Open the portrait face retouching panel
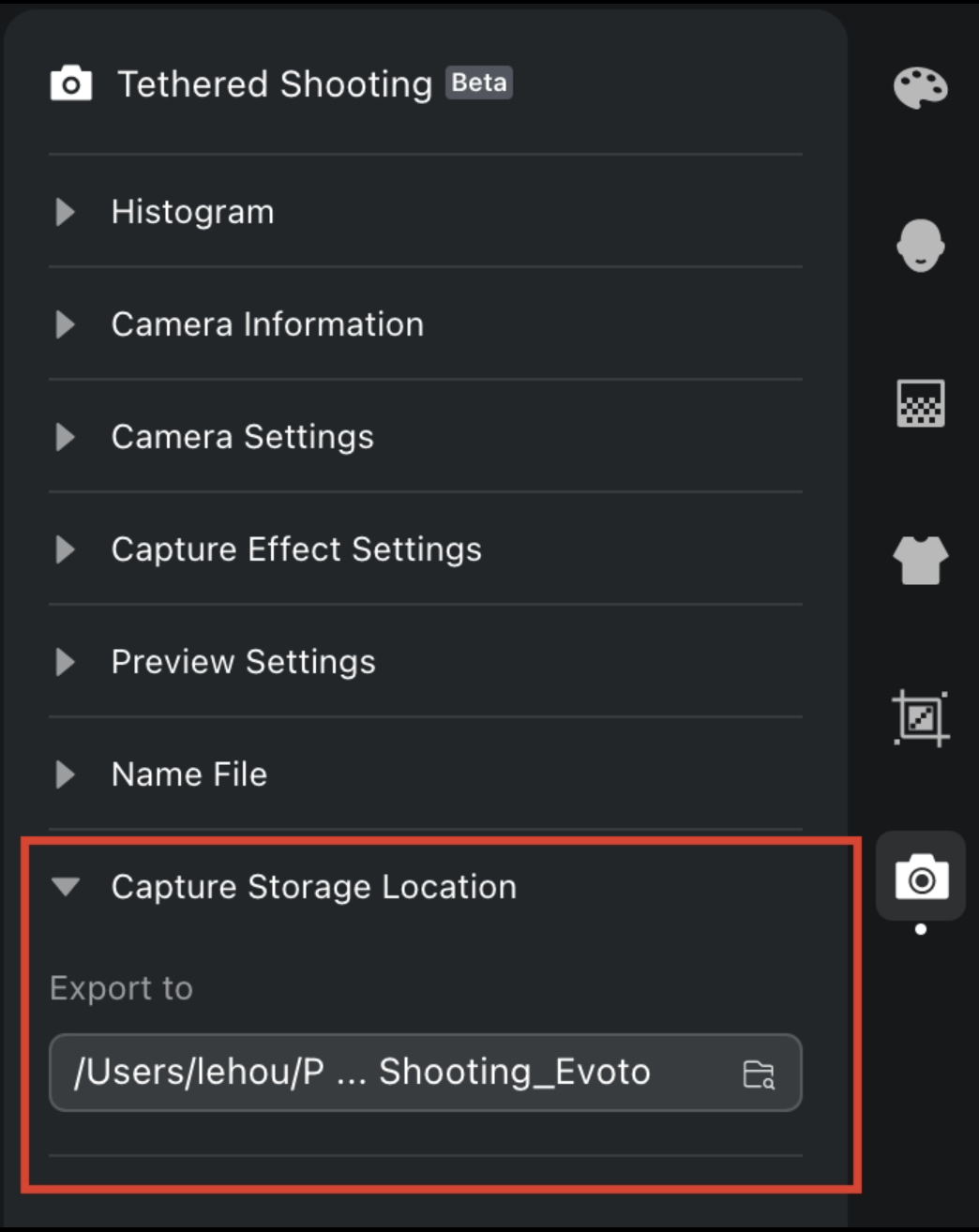This screenshot has width=979, height=1232. pos(920,246)
